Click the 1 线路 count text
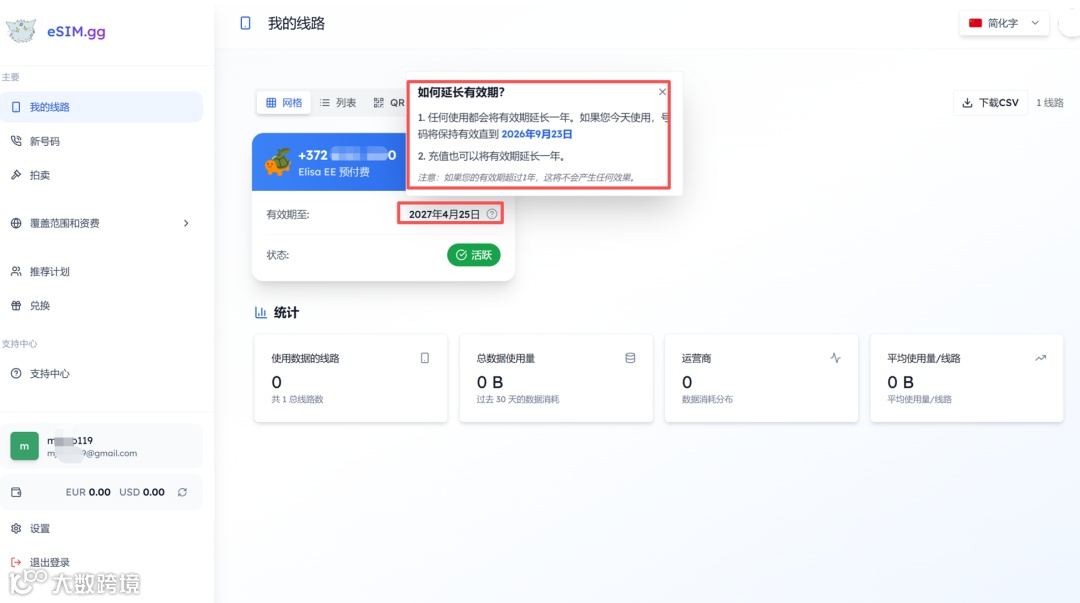 pos(1050,103)
